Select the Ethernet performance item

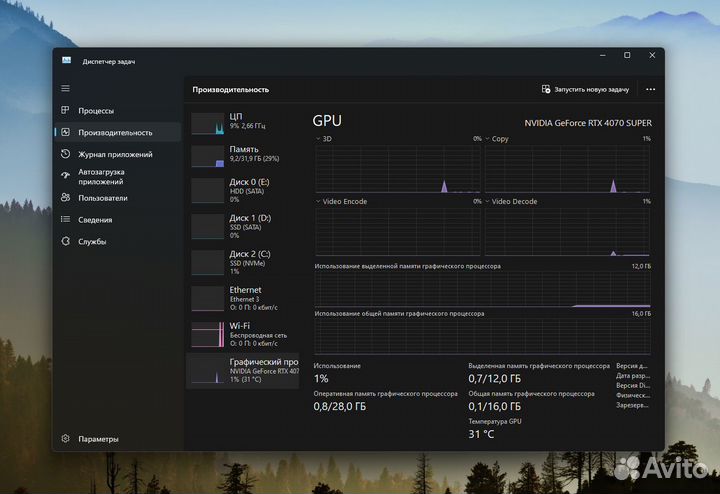click(x=243, y=298)
